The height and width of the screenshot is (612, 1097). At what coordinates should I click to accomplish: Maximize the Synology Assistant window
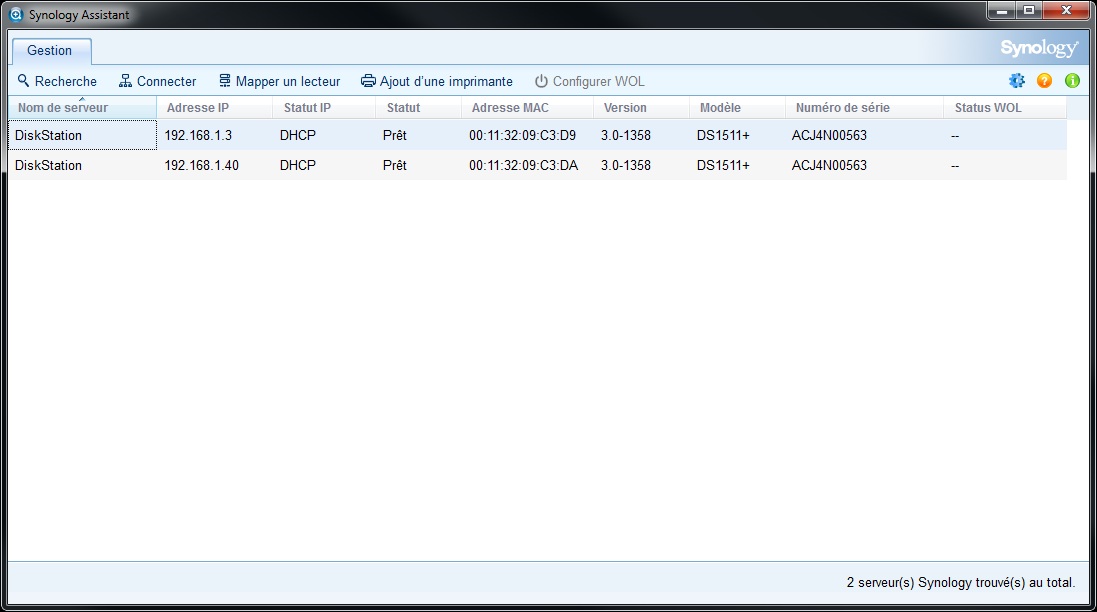click(1029, 10)
